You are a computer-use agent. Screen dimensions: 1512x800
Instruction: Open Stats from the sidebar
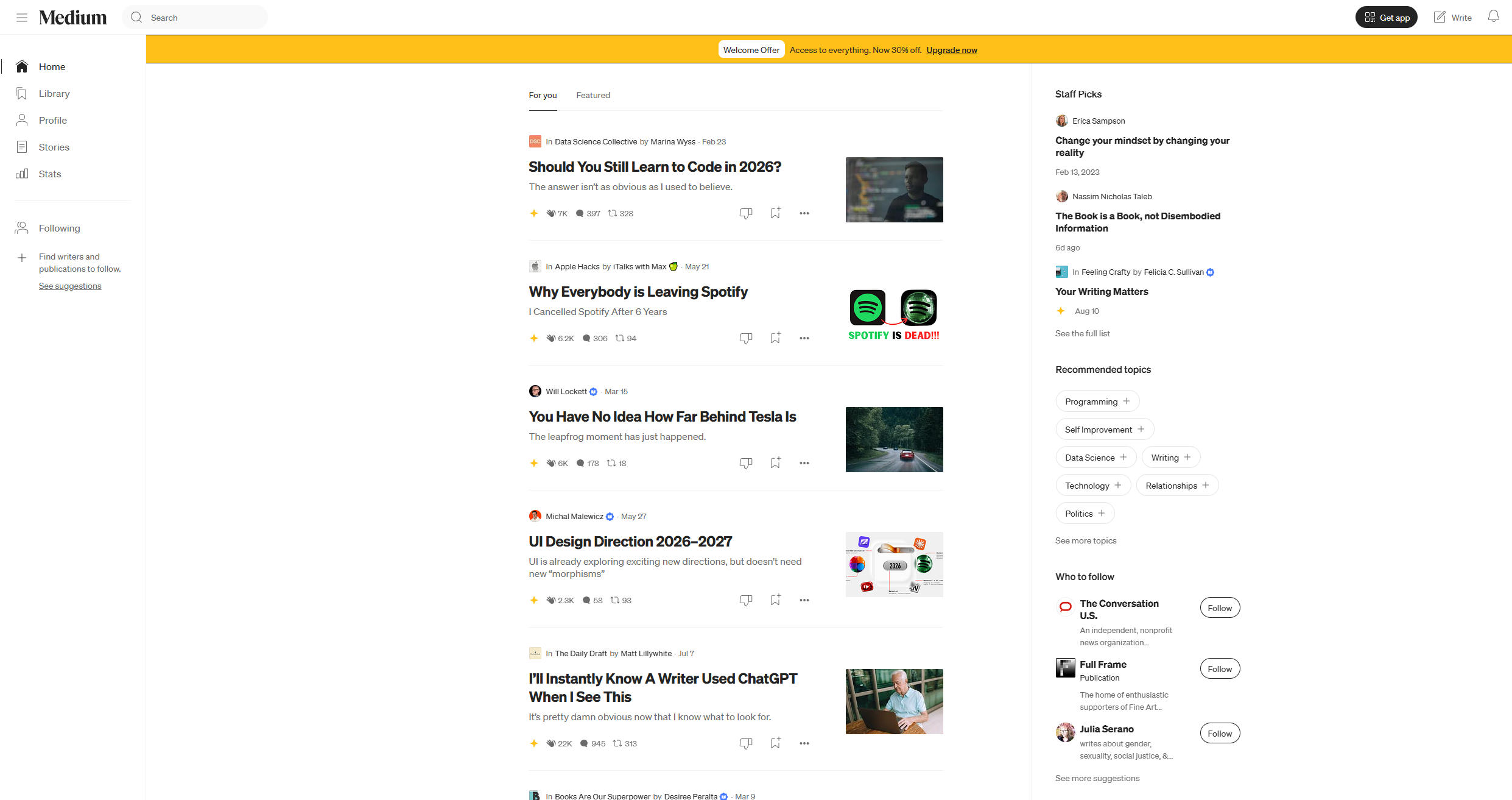tap(38, 174)
